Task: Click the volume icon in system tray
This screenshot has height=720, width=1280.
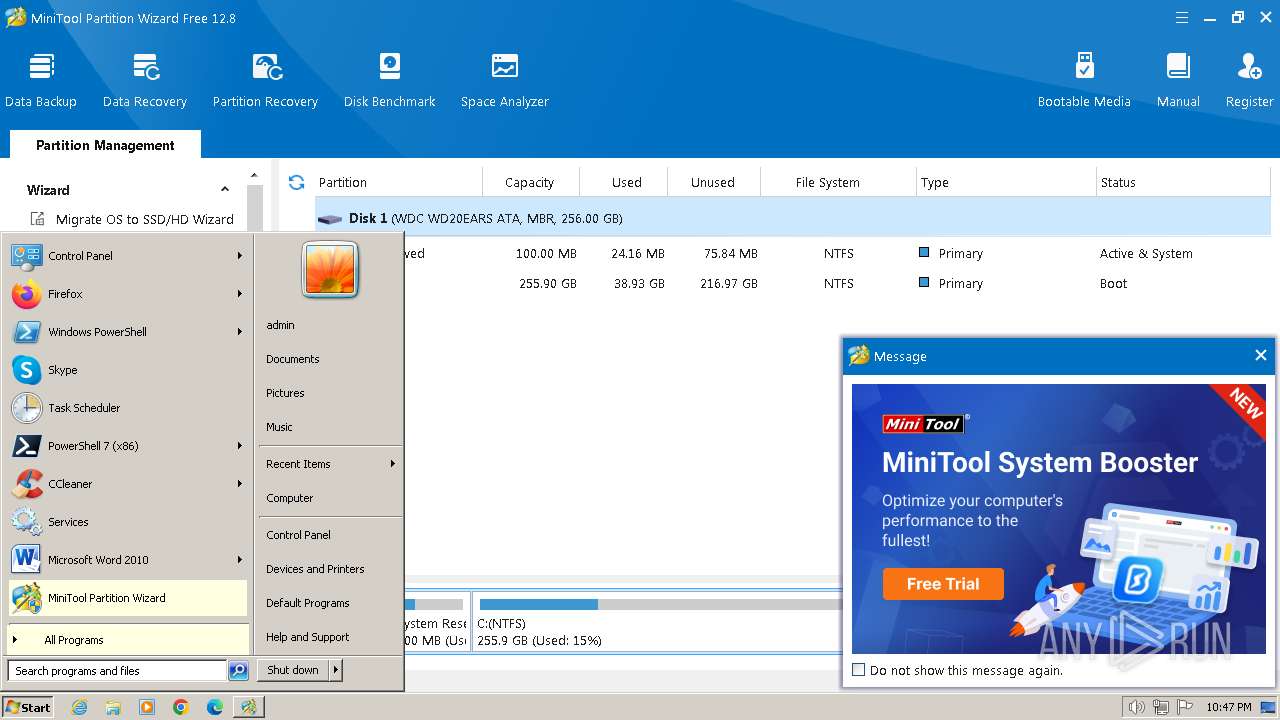Action: [x=1137, y=707]
